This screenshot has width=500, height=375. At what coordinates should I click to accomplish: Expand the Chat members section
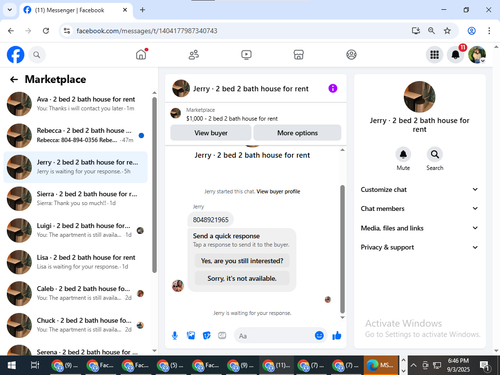[x=419, y=208]
